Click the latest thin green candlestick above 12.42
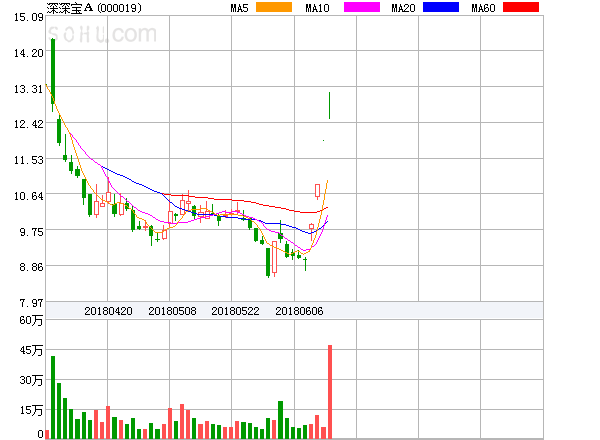This screenshot has width=600, height=440. pyautogui.click(x=329, y=105)
